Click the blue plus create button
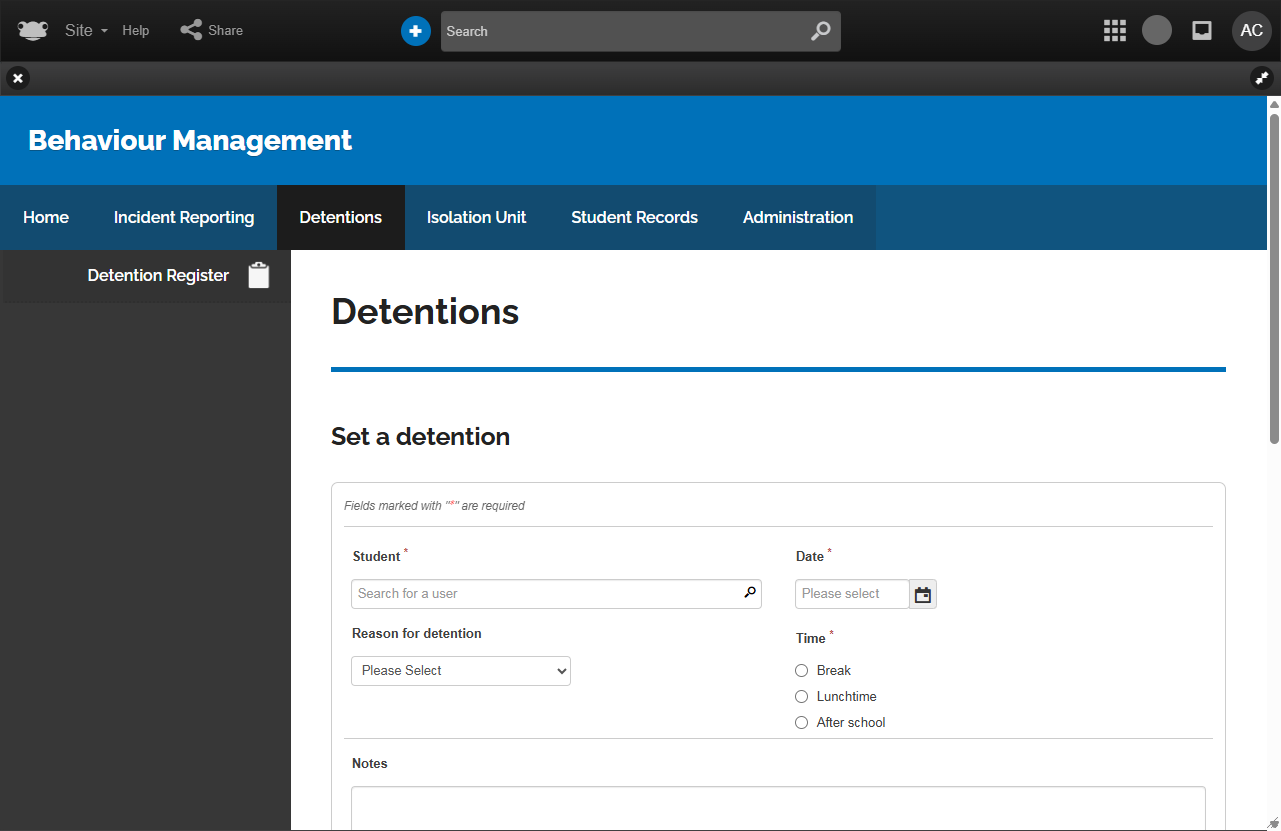 (x=416, y=31)
